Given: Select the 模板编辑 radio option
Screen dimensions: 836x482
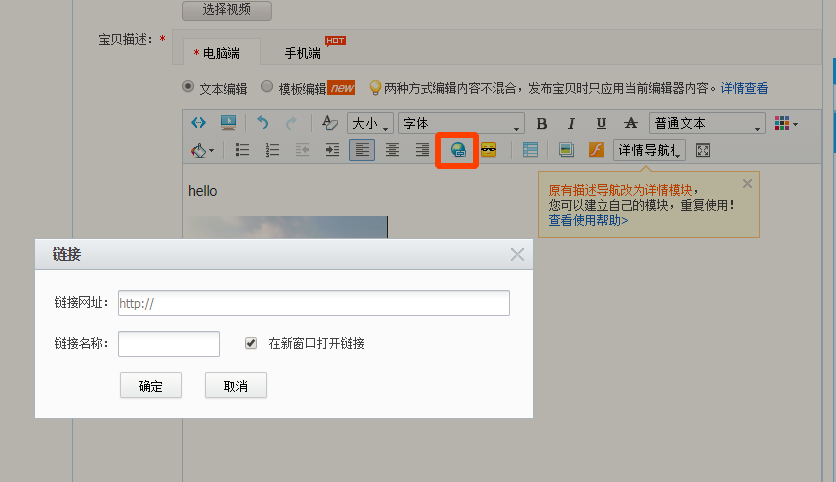Looking at the screenshot, I should (x=267, y=86).
